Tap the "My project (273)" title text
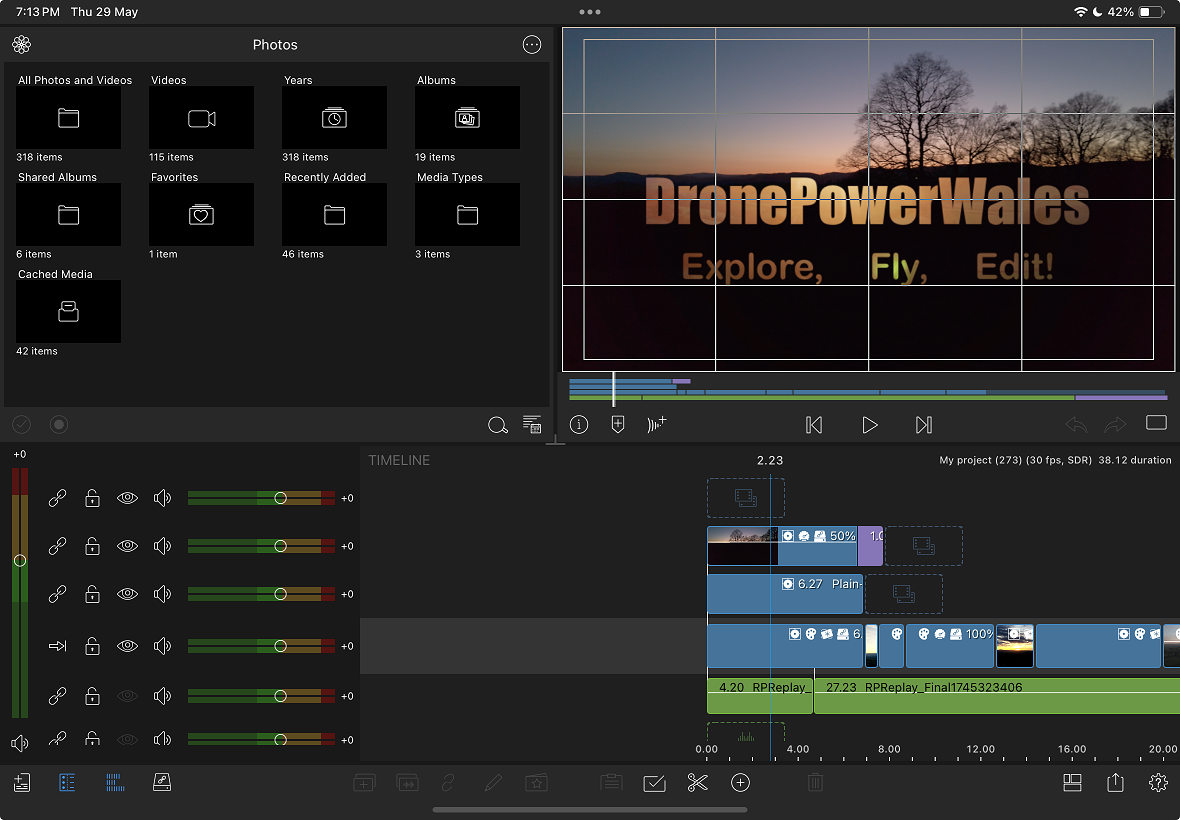This screenshot has height=820, width=1180. click(979, 460)
